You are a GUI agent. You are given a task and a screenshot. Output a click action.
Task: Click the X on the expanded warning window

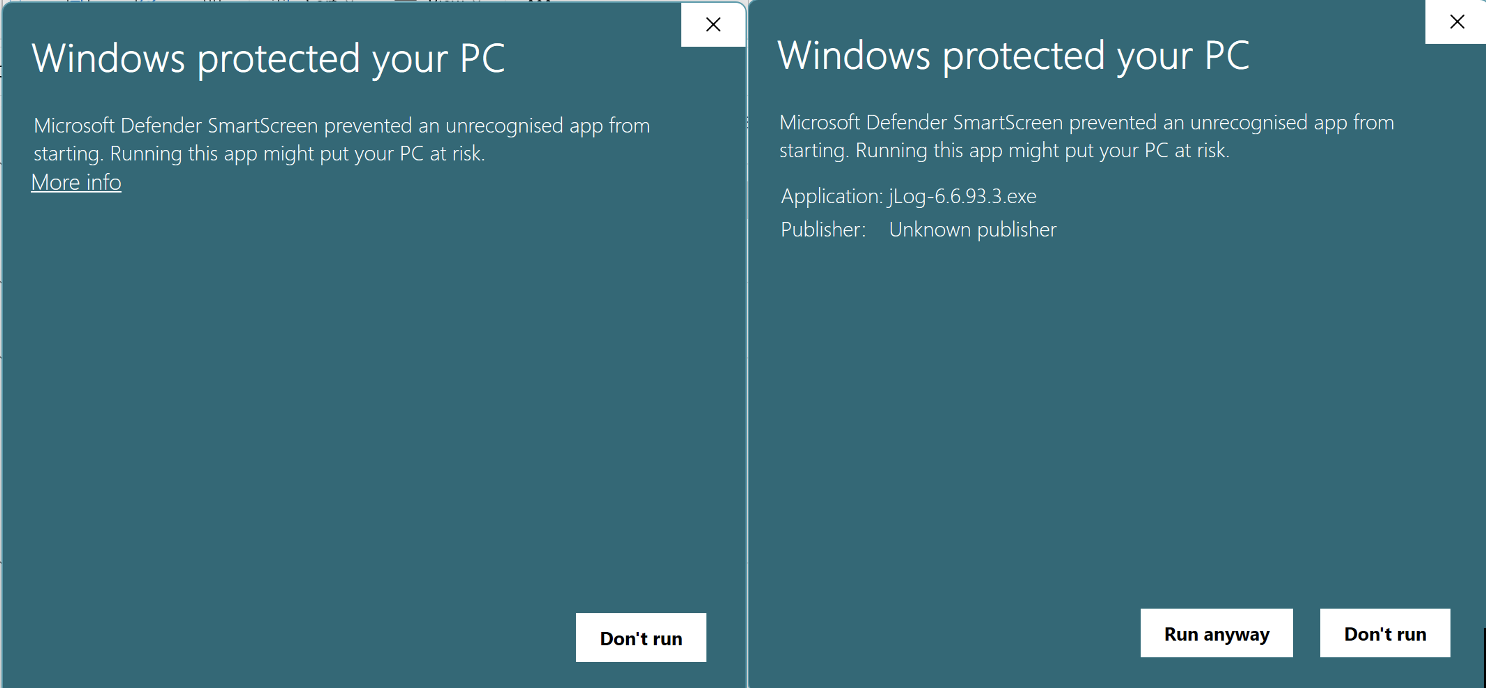point(1456,21)
